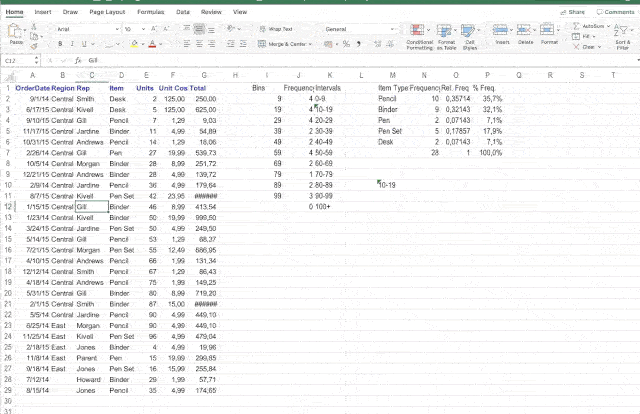Click the Merge & Center button

[x=284, y=44]
